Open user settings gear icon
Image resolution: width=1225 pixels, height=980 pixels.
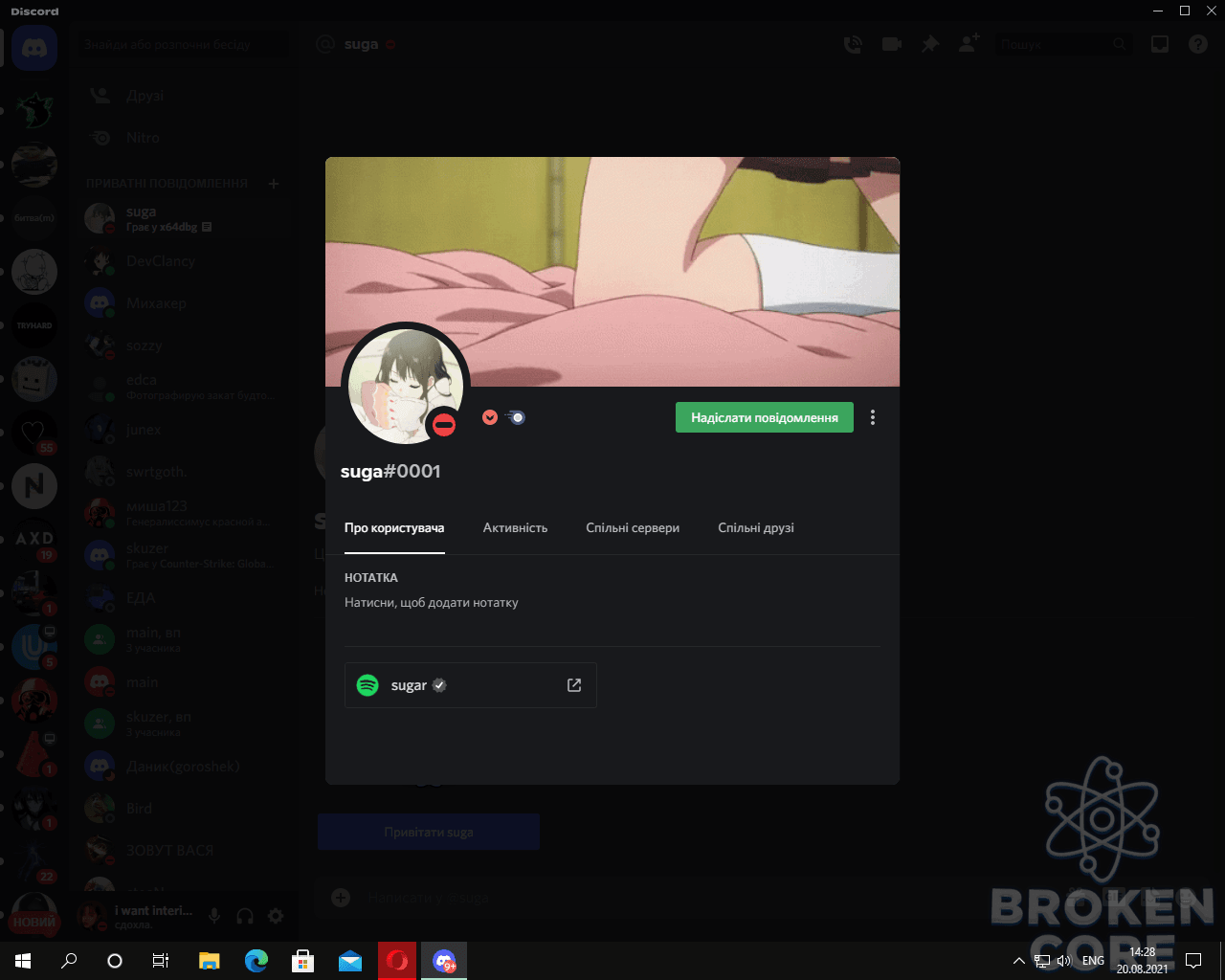[x=276, y=916]
